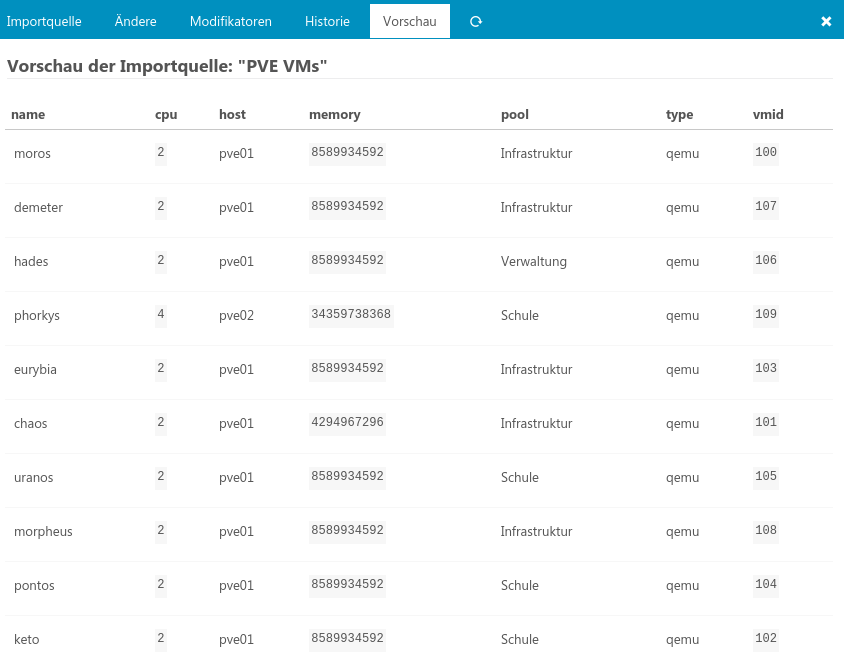
Task: Click pool 'Schule' in uranos row
Action: (519, 478)
